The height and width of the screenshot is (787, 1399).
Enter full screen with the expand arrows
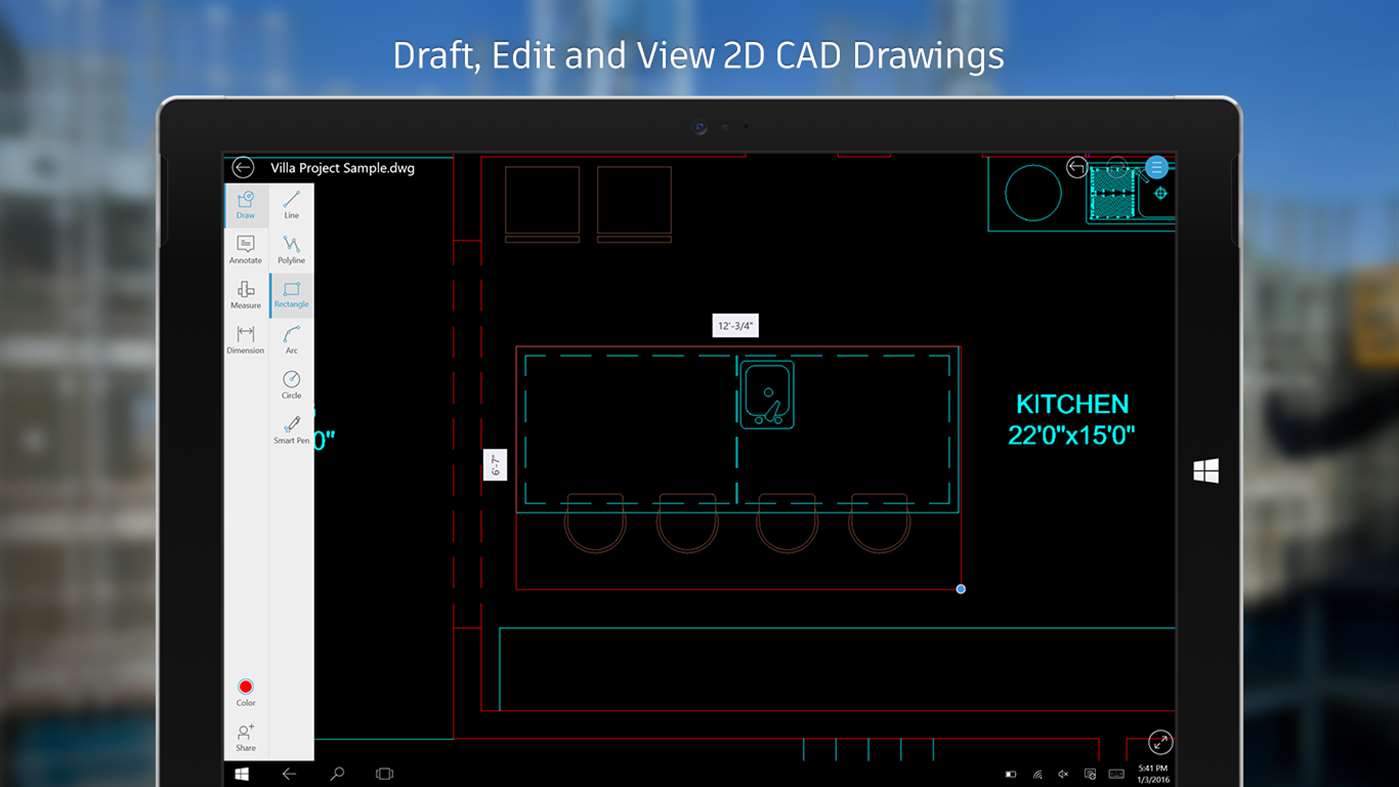1160,742
